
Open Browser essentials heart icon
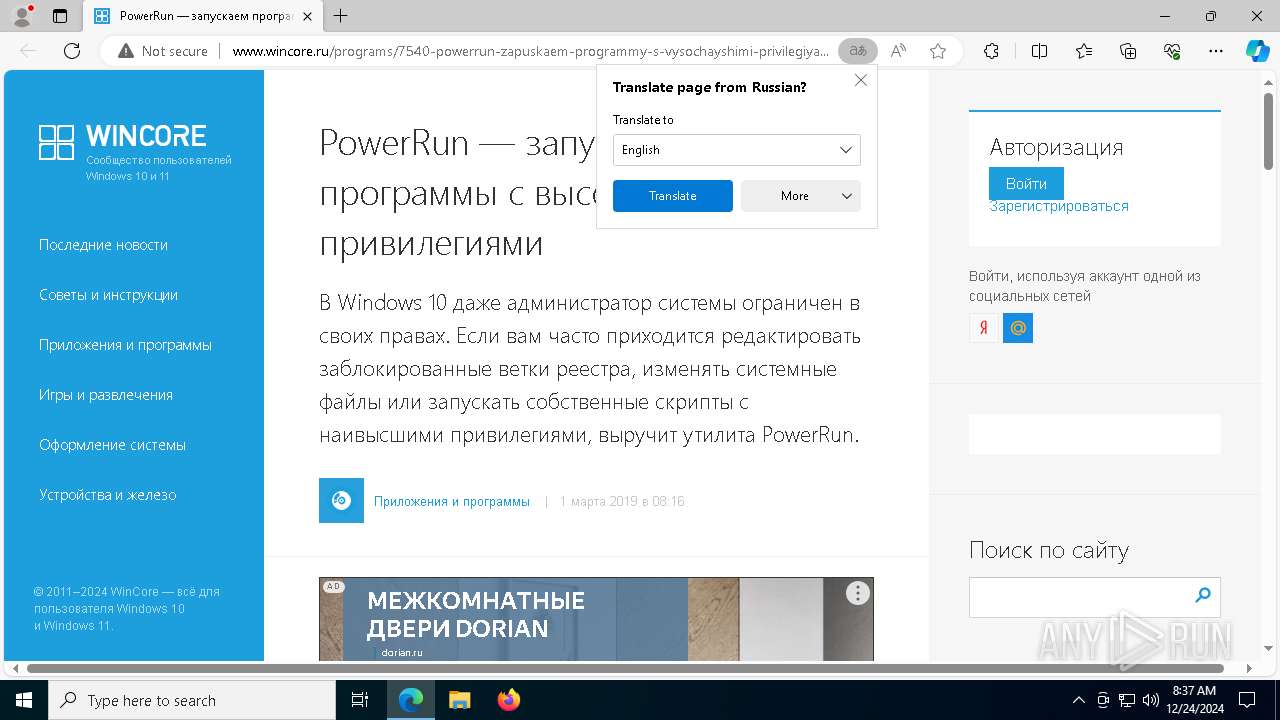click(1172, 51)
